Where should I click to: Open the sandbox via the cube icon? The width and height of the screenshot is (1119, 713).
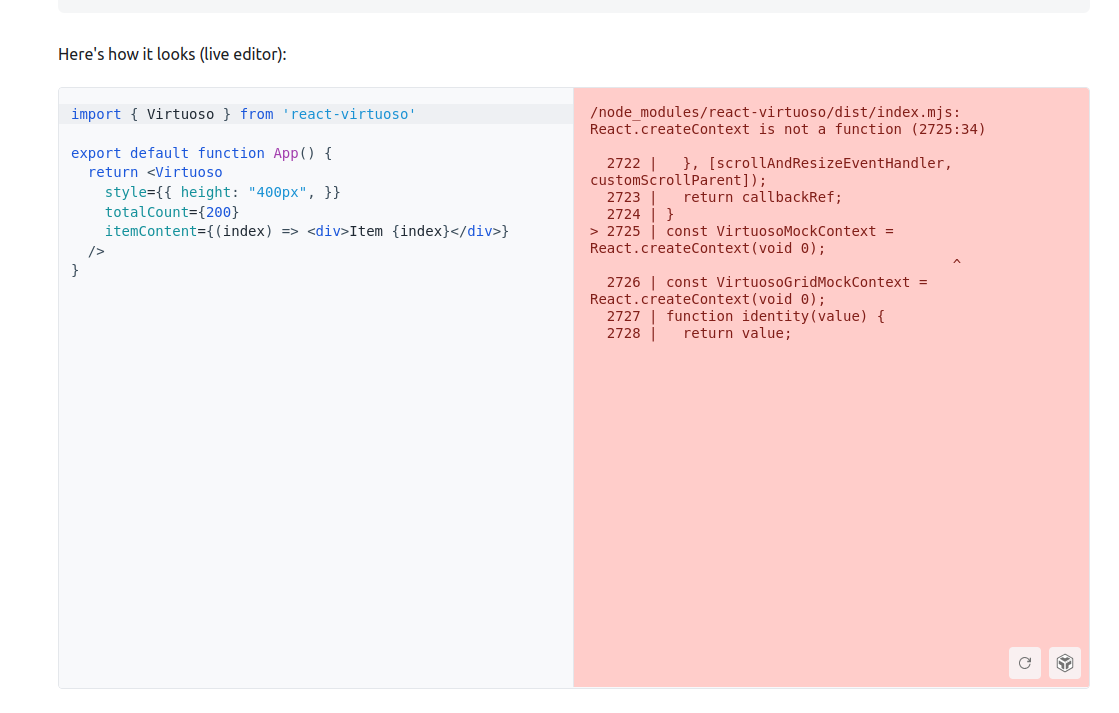1064,663
